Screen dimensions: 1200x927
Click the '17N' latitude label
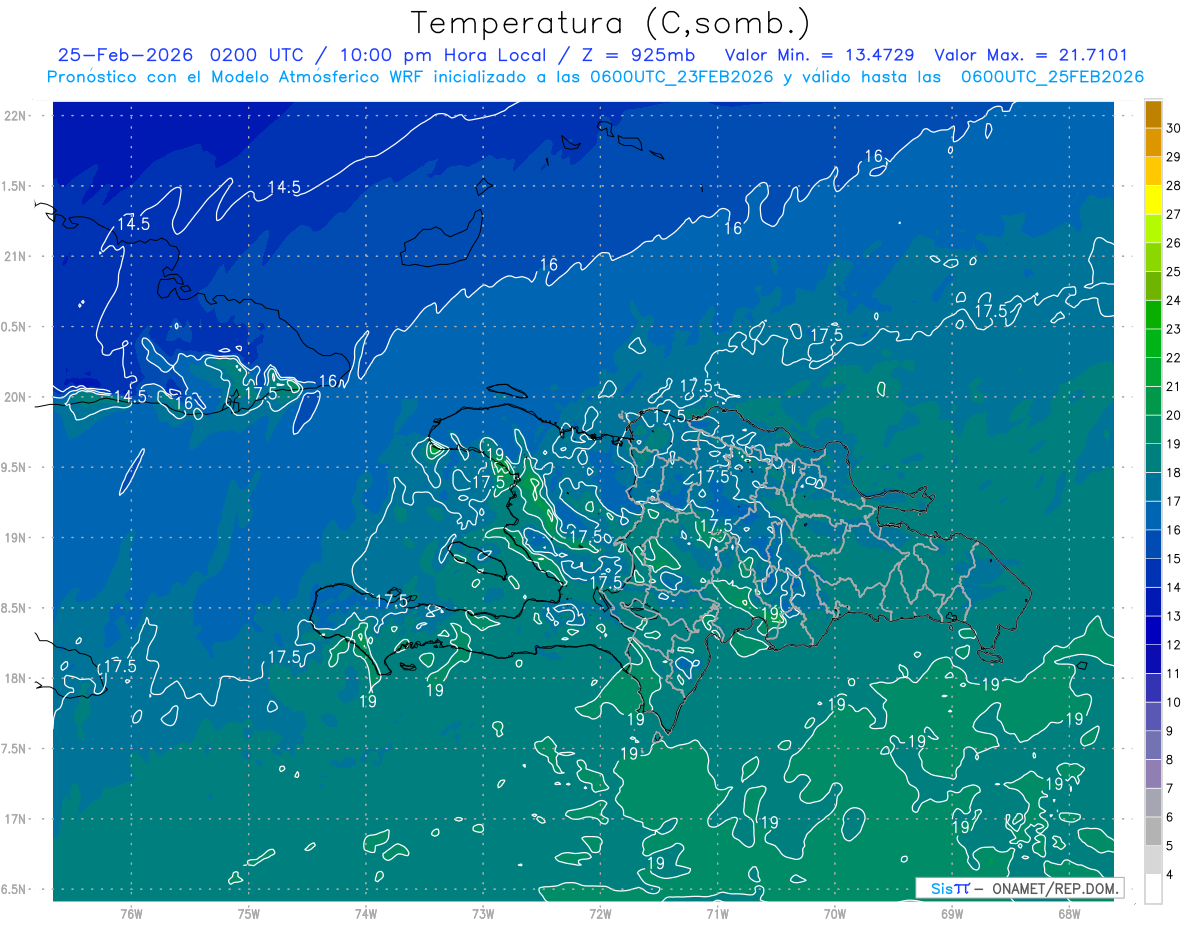click(14, 819)
